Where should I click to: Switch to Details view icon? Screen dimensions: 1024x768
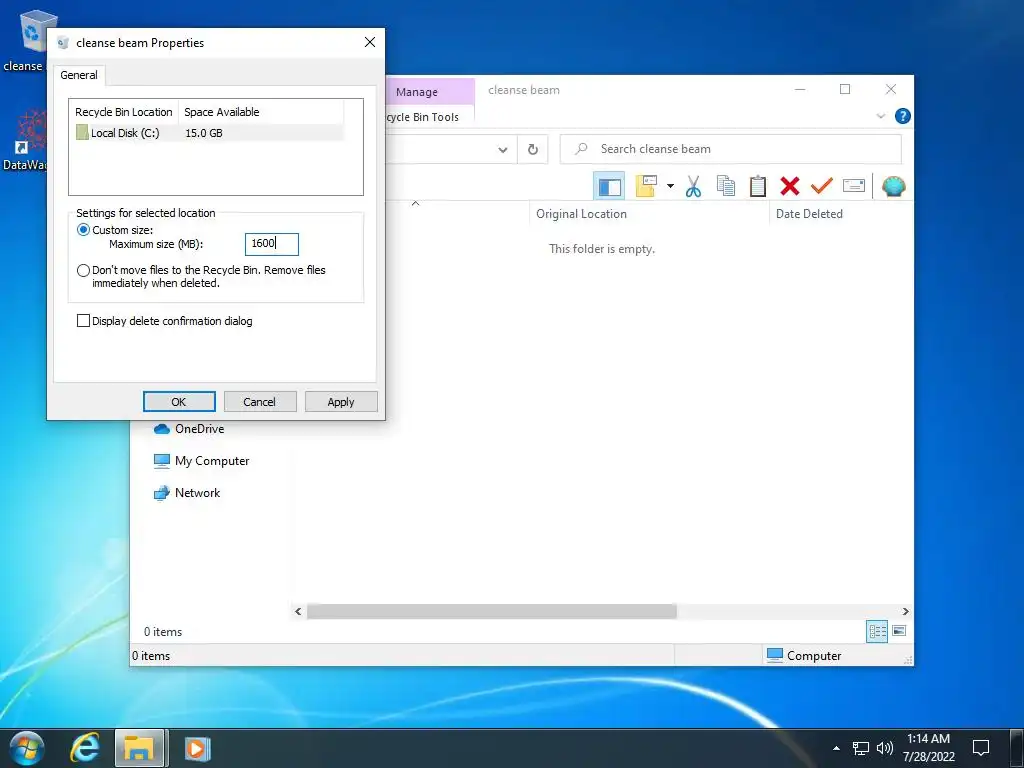[877, 632]
